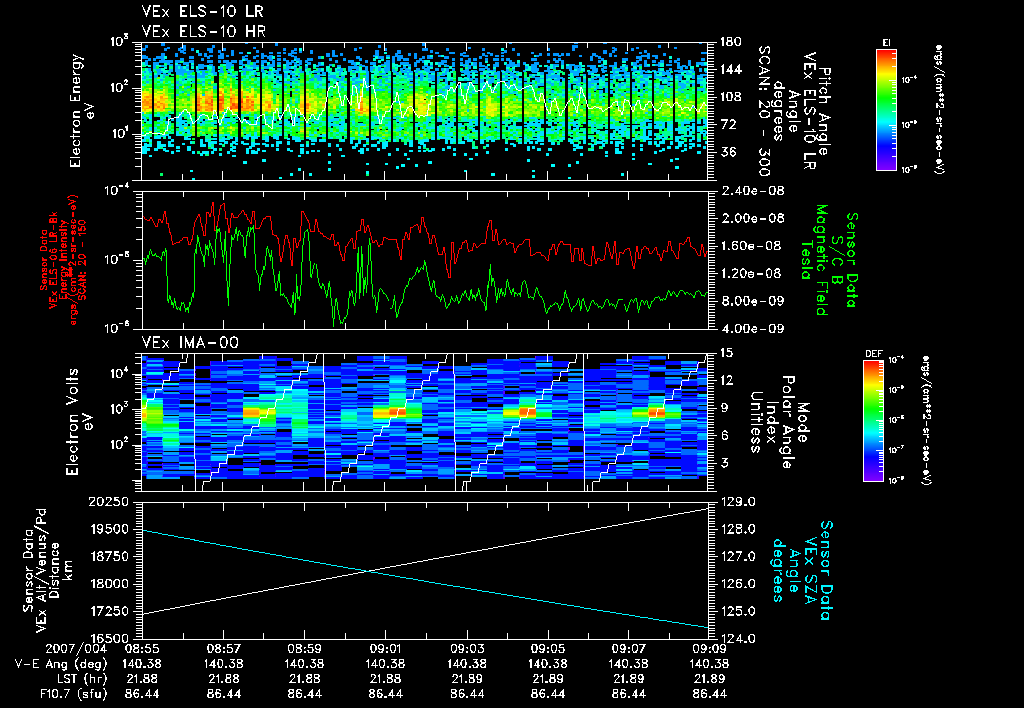
Task: Click the 16500 km distance tick
Action: pyautogui.click(x=108, y=638)
